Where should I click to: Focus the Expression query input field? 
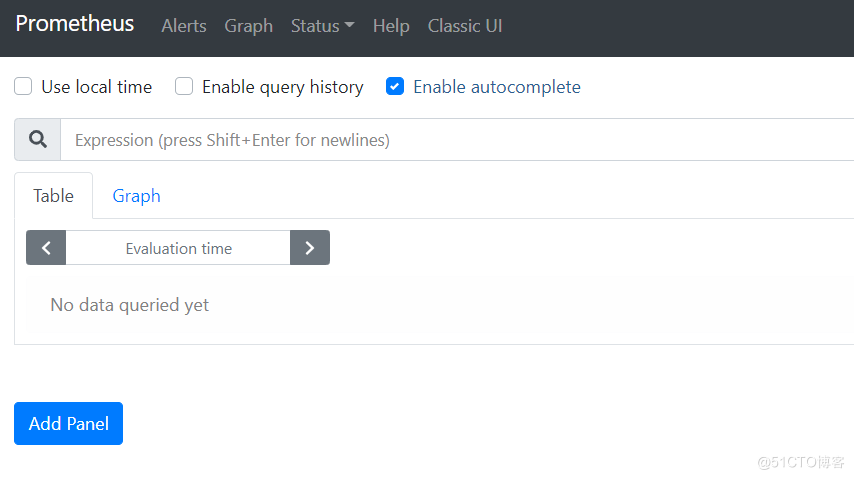[x=457, y=140]
